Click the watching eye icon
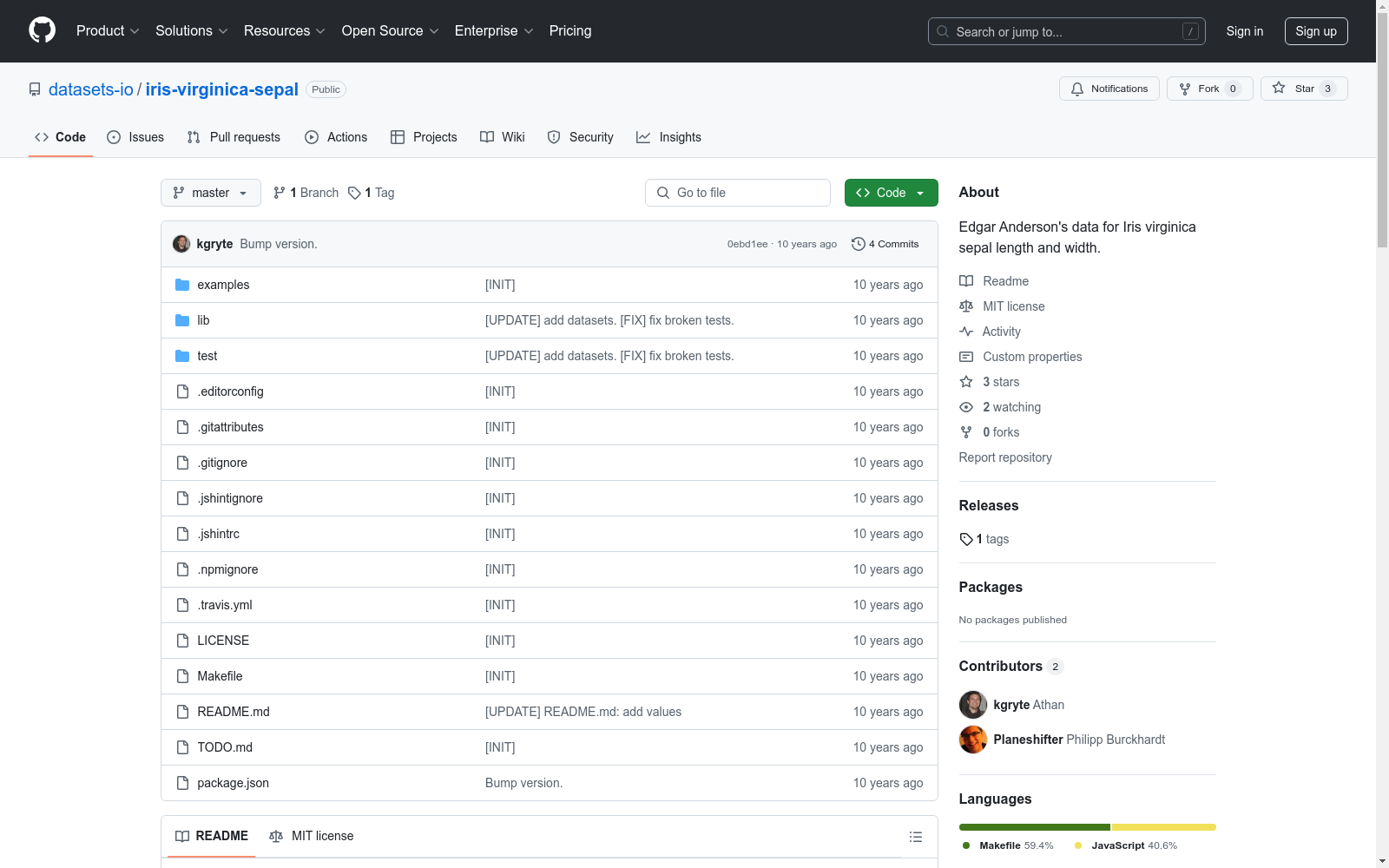Image resolution: width=1389 pixels, height=868 pixels. pos(966,407)
